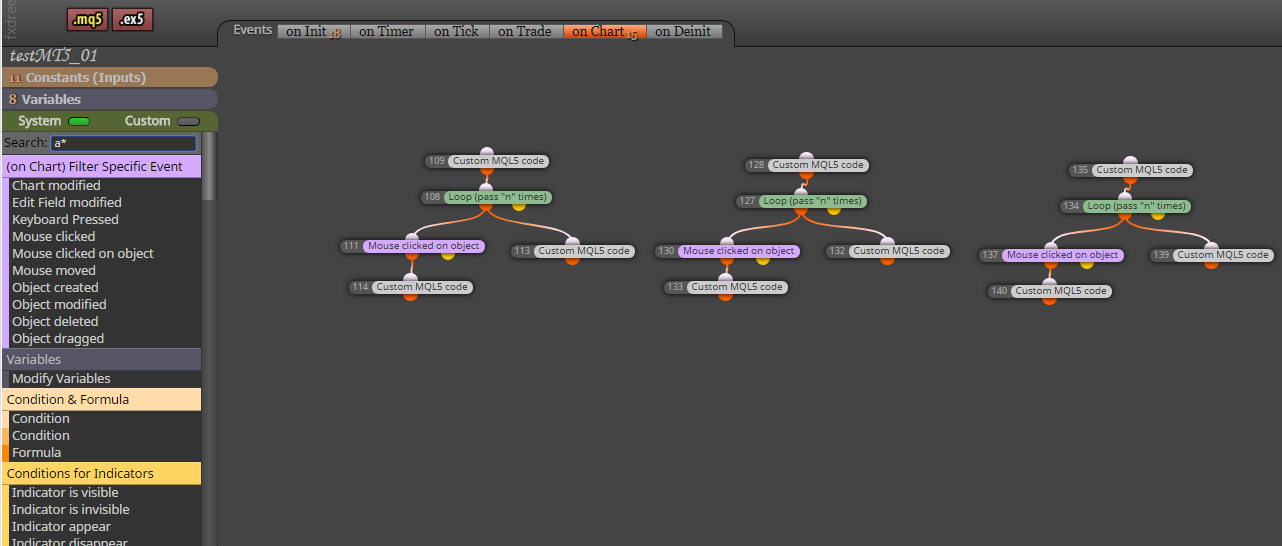The height and width of the screenshot is (546, 1282).
Task: Toggle the Custom blocks switch
Action: click(x=188, y=121)
